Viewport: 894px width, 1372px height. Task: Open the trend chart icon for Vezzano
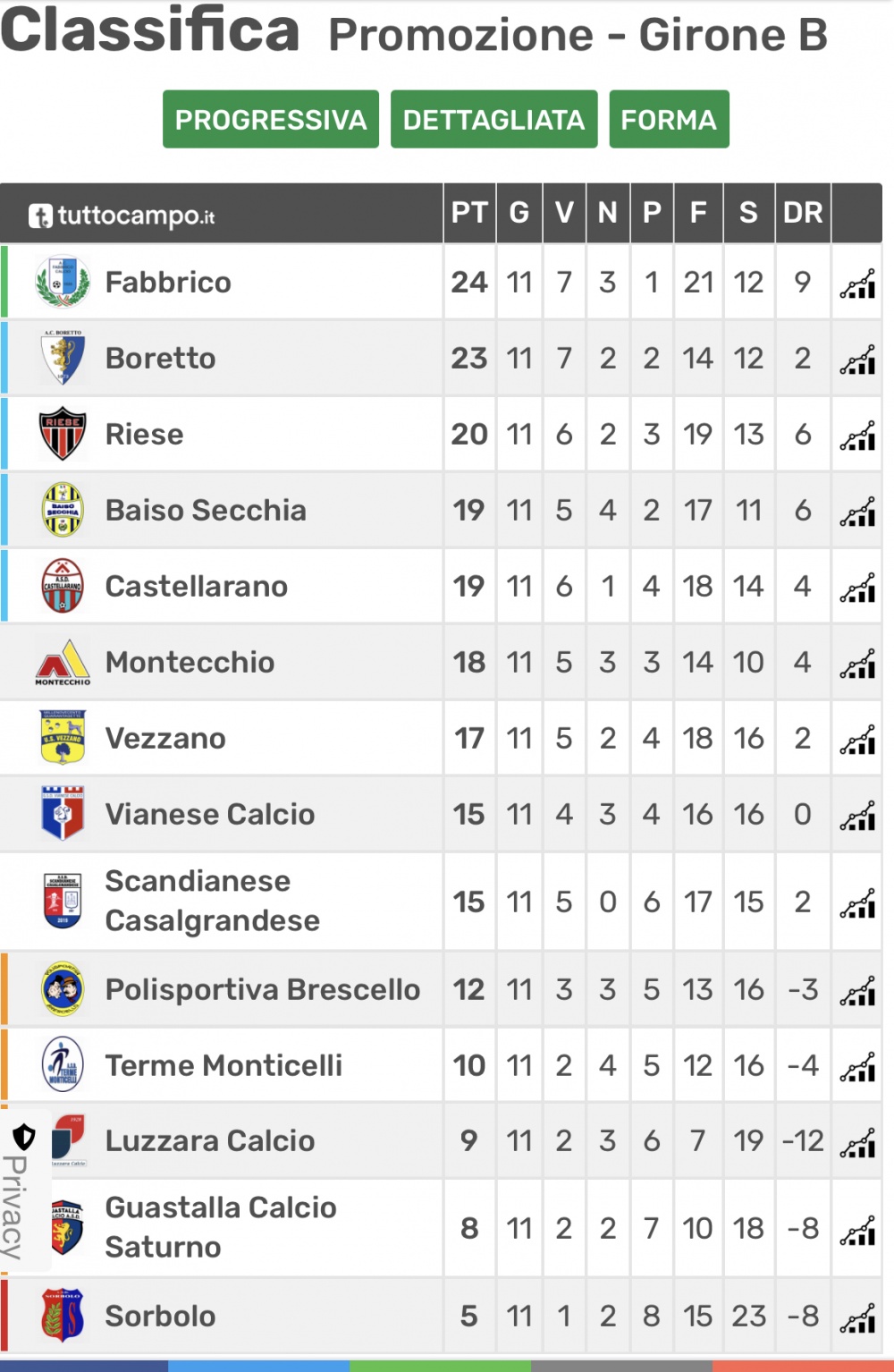click(x=857, y=739)
